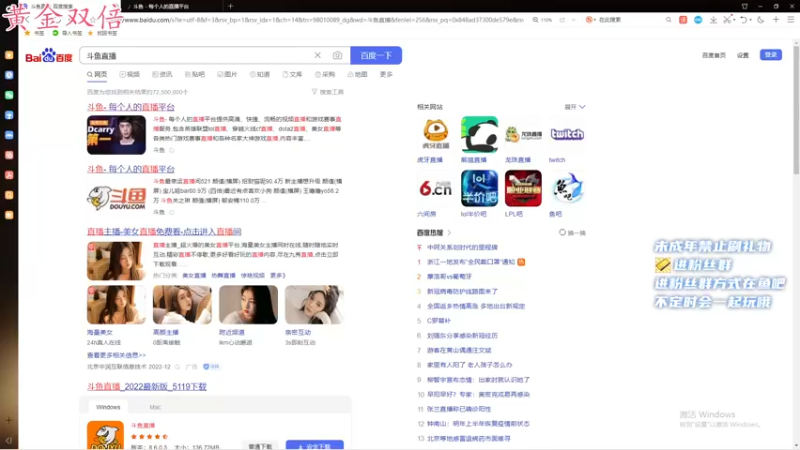Click the browser zoom 110% indicator
The height and width of the screenshot is (450, 800).
click(x=543, y=20)
